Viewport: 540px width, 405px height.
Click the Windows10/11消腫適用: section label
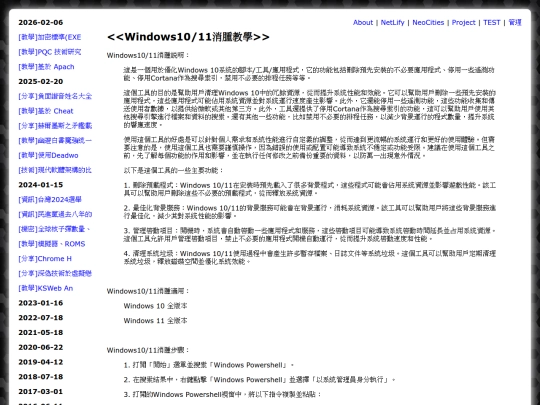[x=148, y=291]
